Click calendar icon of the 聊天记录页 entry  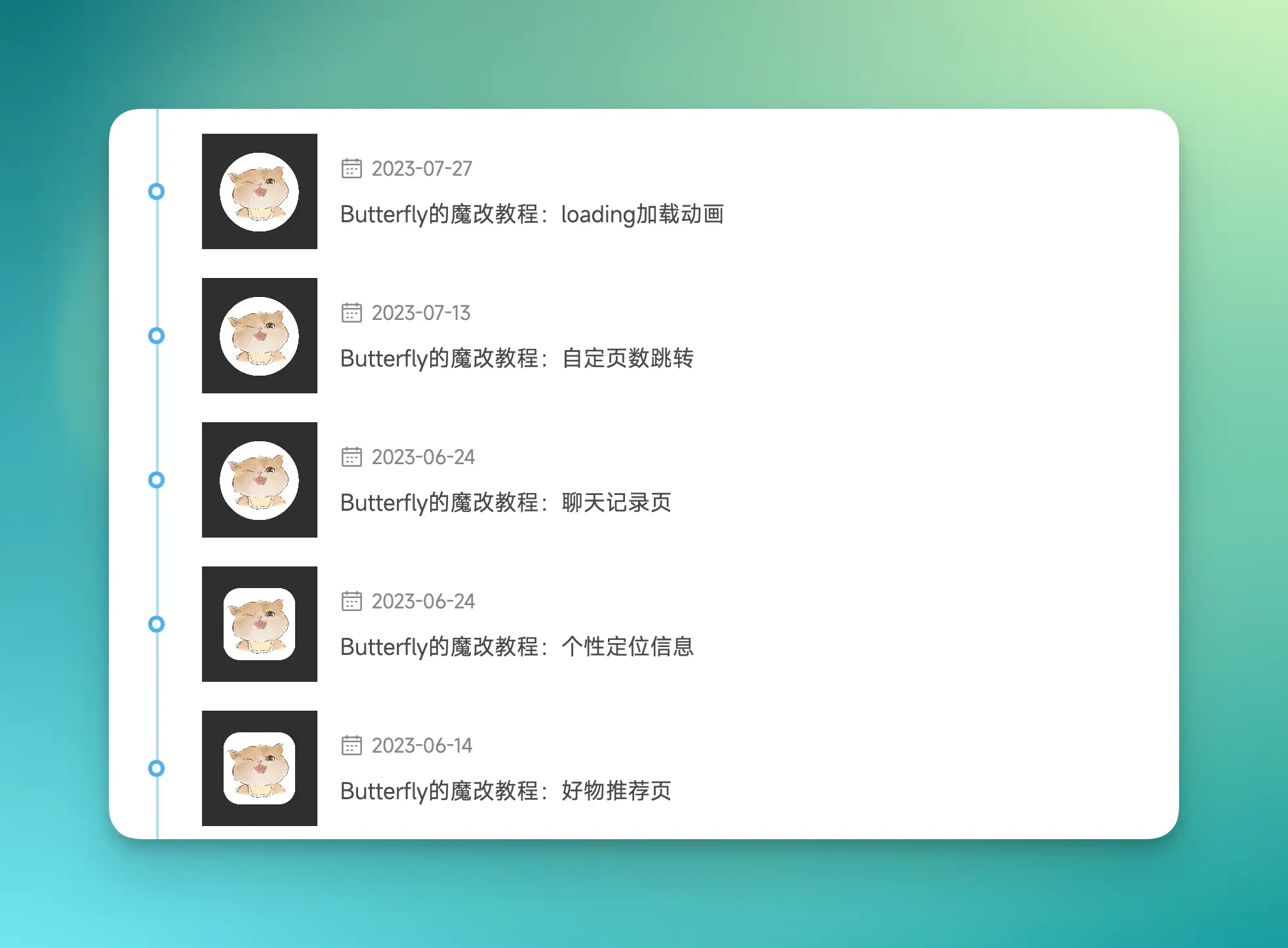352,457
